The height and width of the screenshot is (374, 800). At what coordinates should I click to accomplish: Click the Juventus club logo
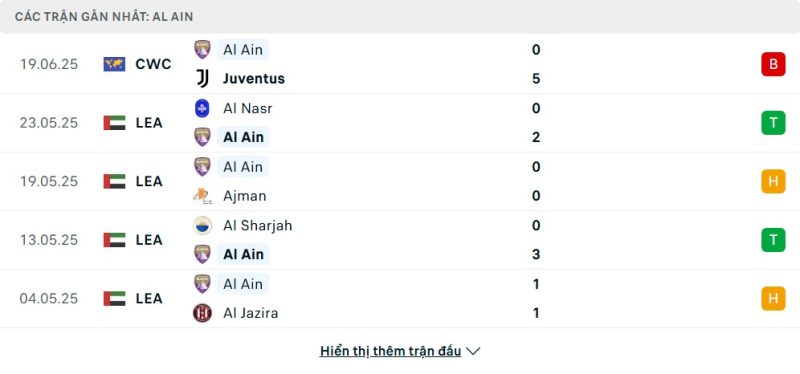coord(203,79)
